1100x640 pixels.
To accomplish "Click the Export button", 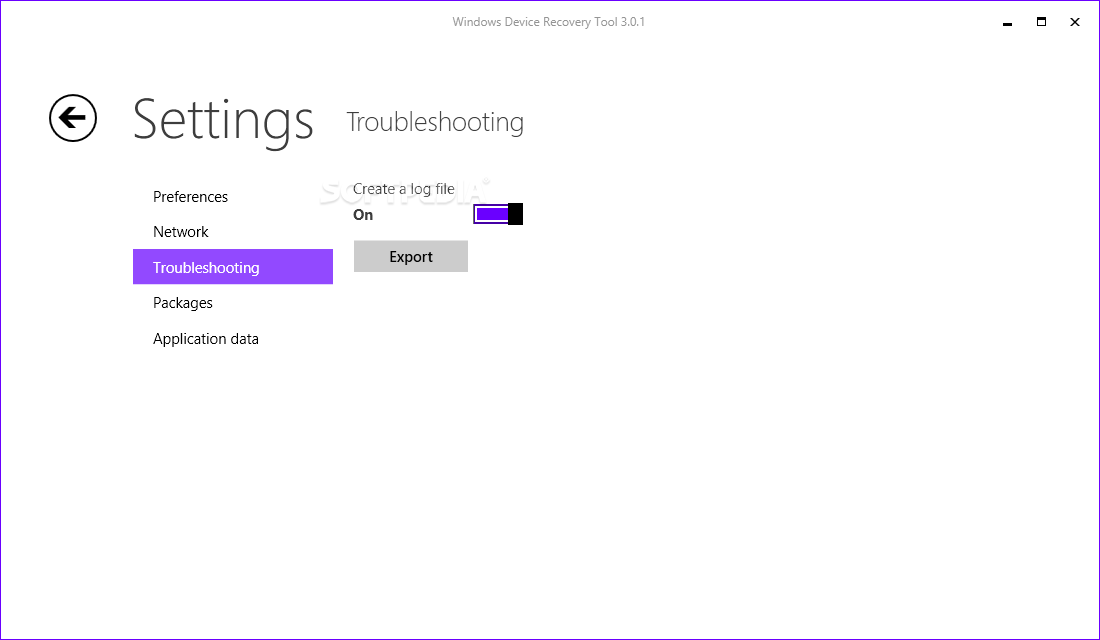I will click(x=411, y=256).
